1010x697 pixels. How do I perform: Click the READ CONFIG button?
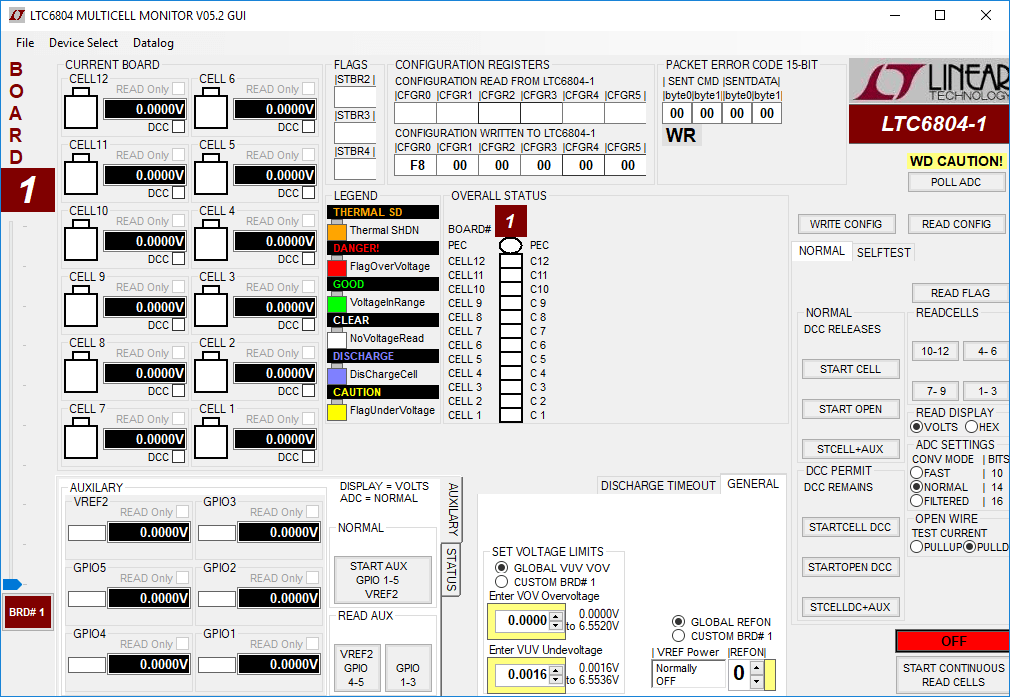956,224
